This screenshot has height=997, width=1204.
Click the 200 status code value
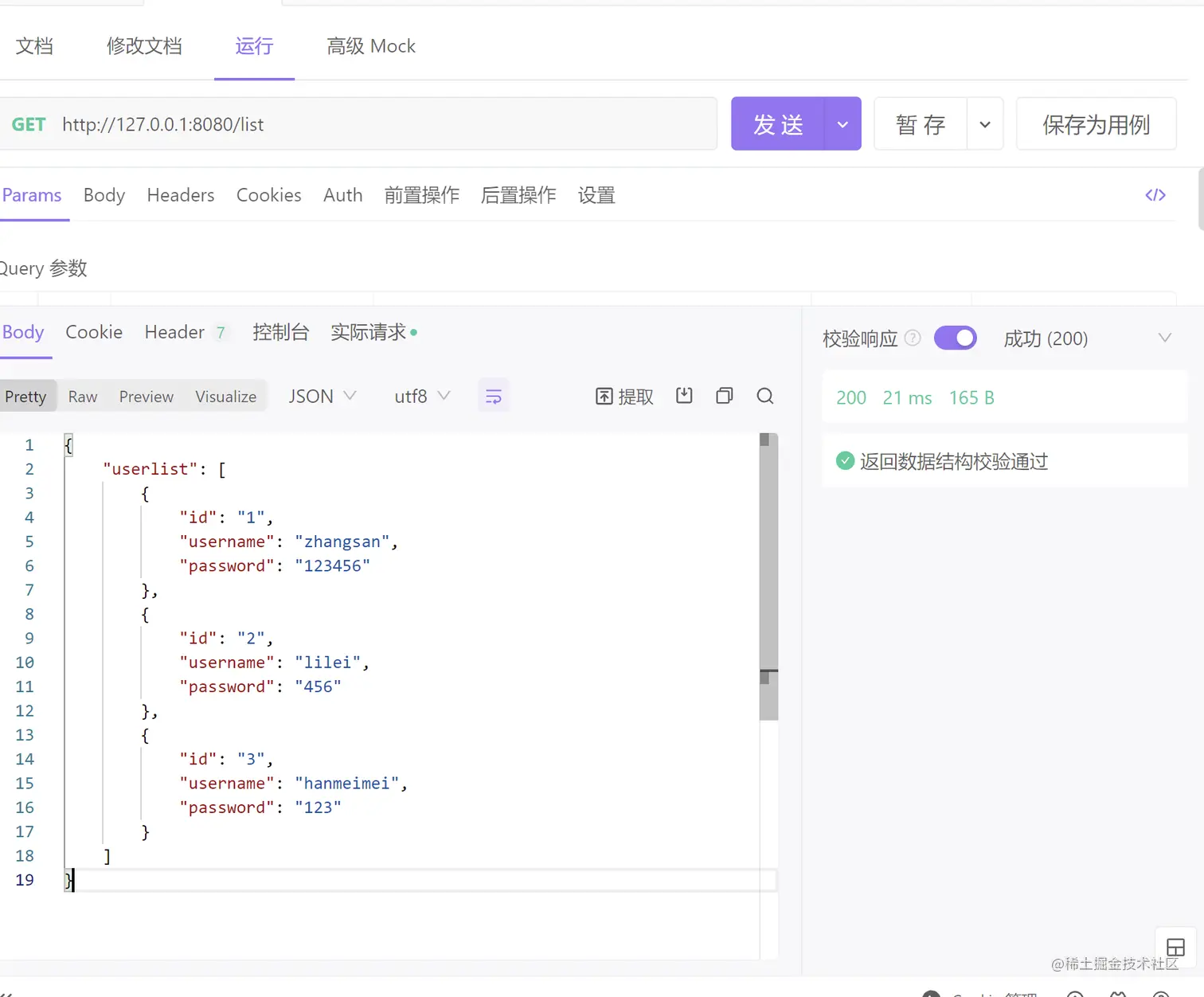coord(851,397)
